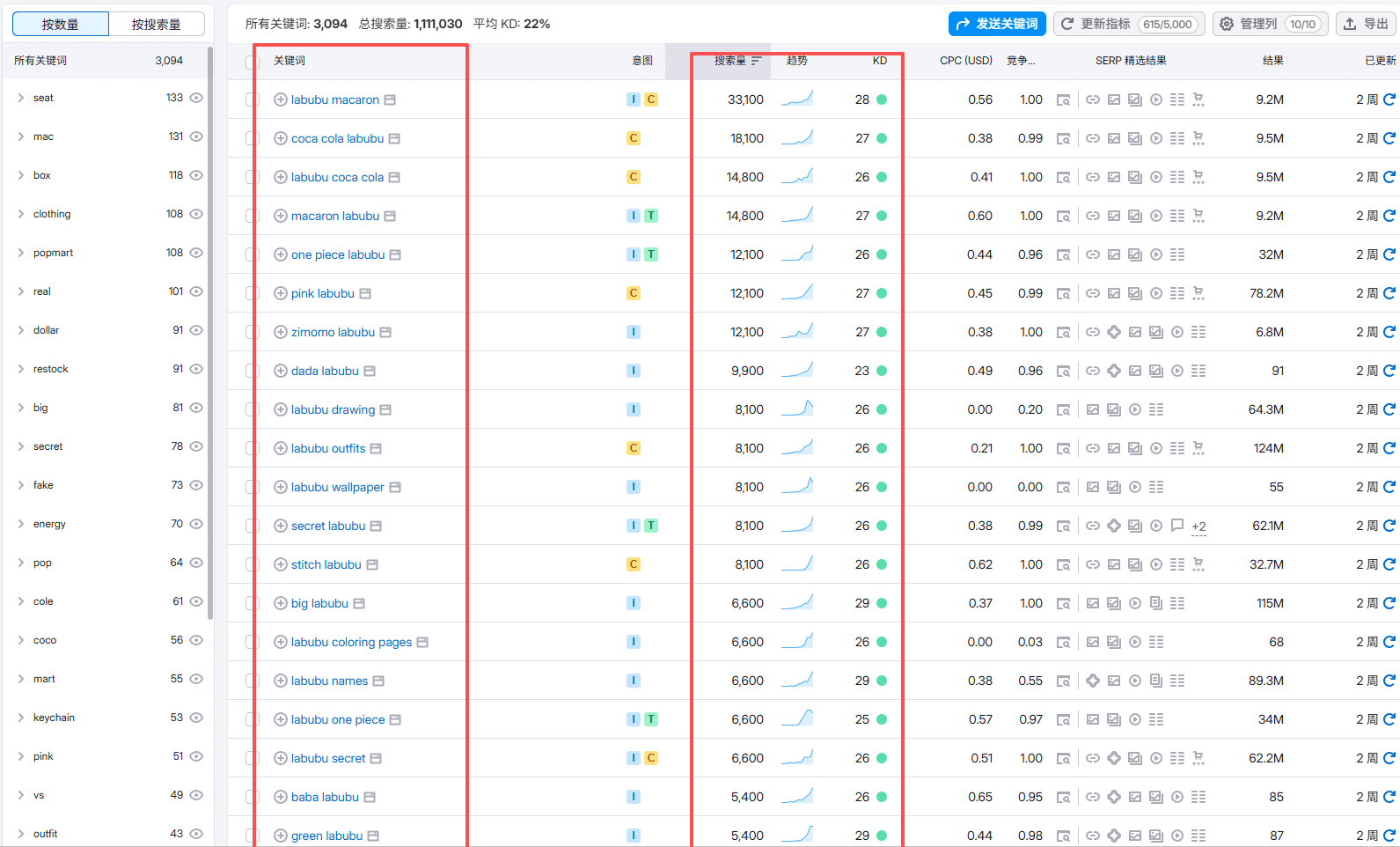Toggle eye visibility for seat group
This screenshot has width=1400, height=847.
point(196,98)
